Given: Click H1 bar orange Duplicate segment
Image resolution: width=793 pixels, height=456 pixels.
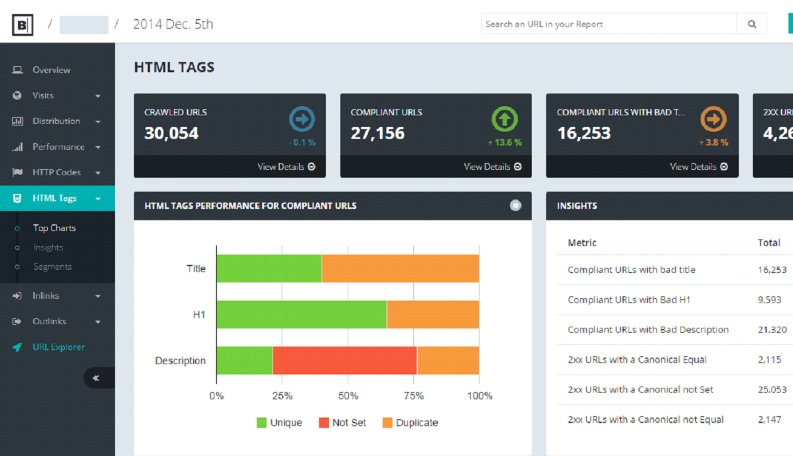Looking at the screenshot, I should click(x=433, y=314).
